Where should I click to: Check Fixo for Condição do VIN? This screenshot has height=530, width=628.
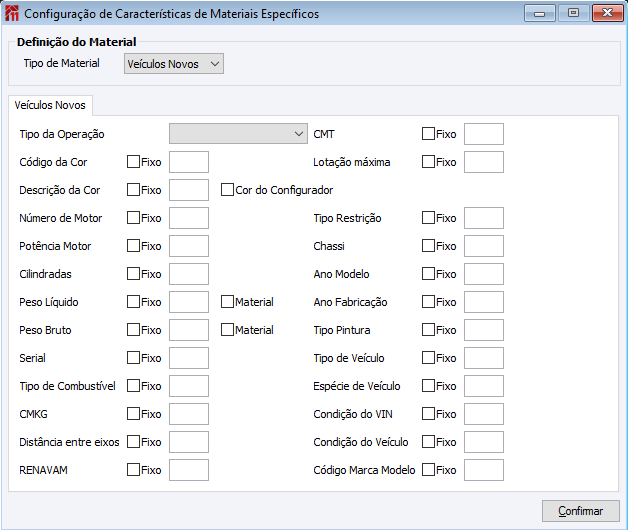point(429,414)
